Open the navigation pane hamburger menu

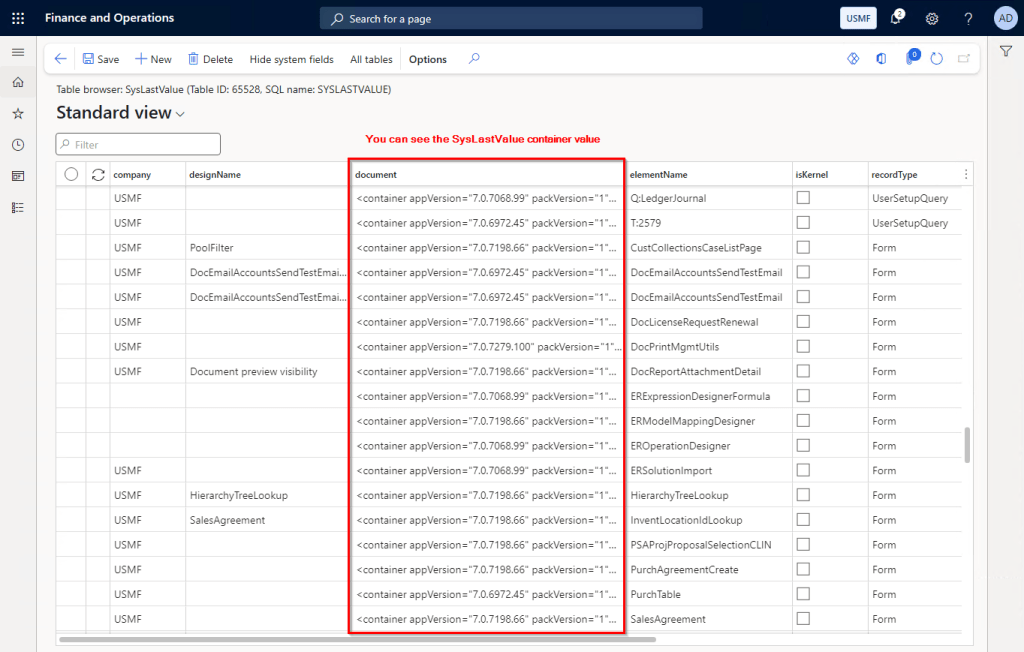click(x=17, y=52)
